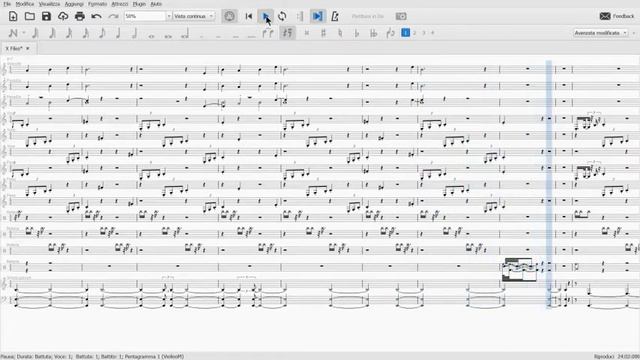Open the Plugin menu
This screenshot has width=640, height=360.
pyautogui.click(x=139, y=4)
